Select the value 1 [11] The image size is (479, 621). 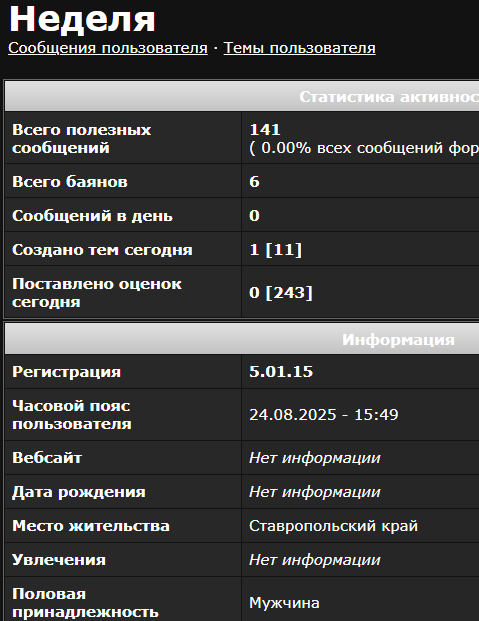[276, 250]
